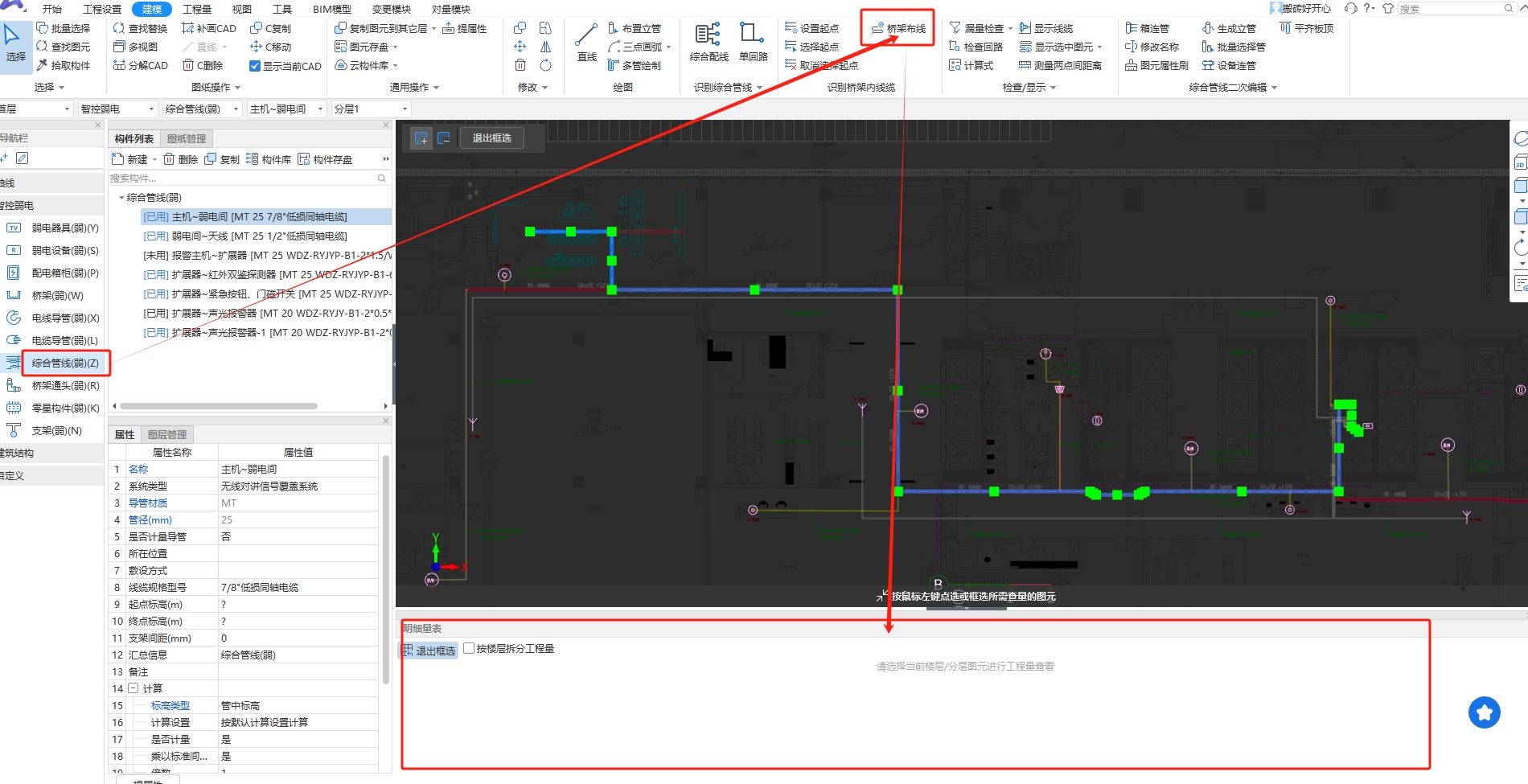Screen dimensions: 1528x784
Task: Click the blue star floating button
Action: pyautogui.click(x=1484, y=712)
